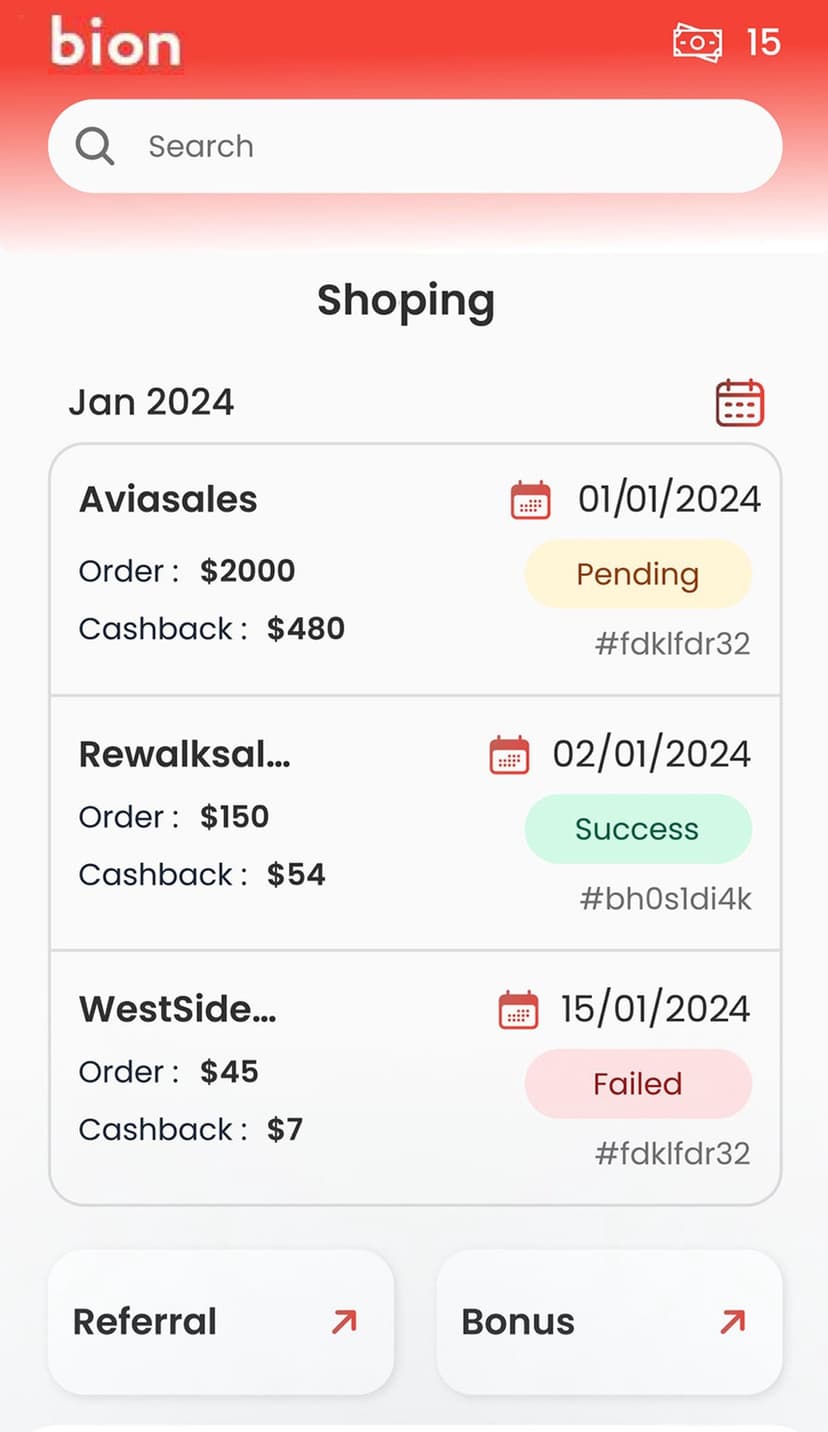Open the Jan 2024 calendar picker

pyautogui.click(x=740, y=403)
